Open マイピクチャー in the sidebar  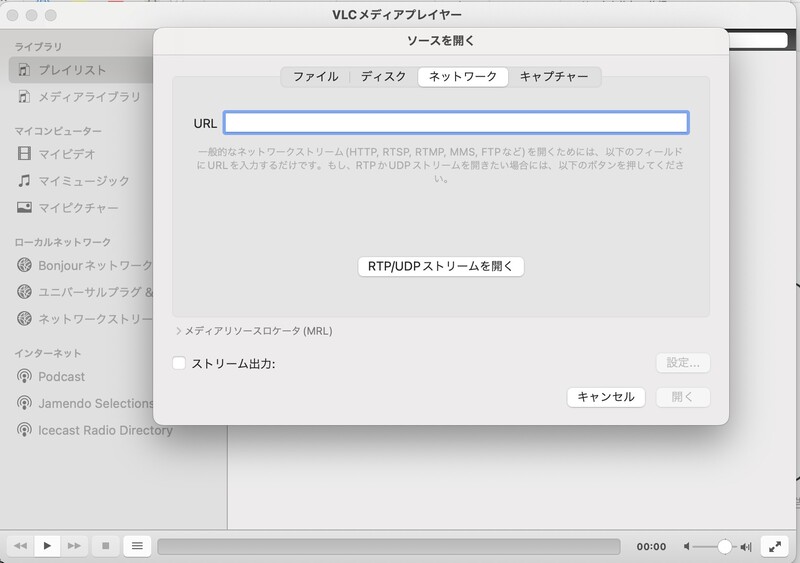pos(78,208)
